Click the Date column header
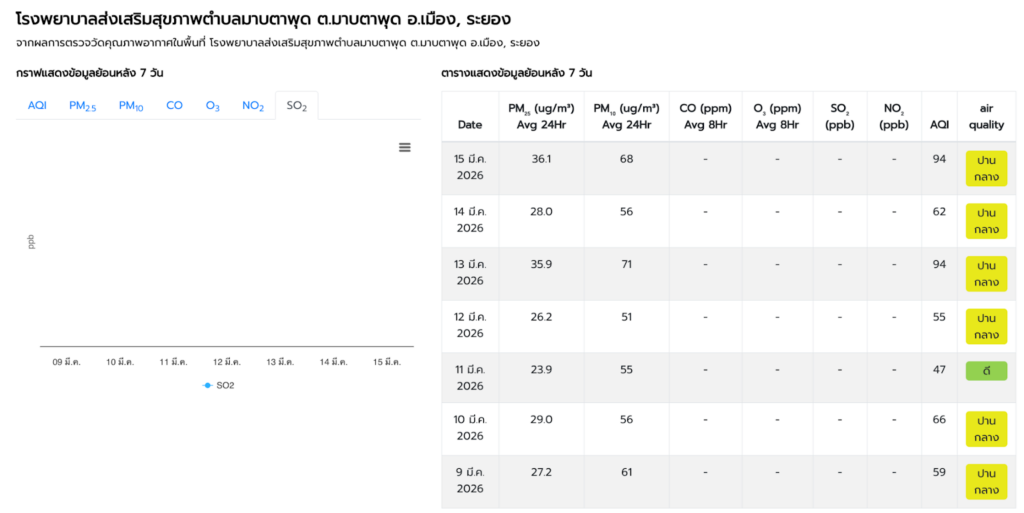Screen dimensions: 1024x513 470,125
